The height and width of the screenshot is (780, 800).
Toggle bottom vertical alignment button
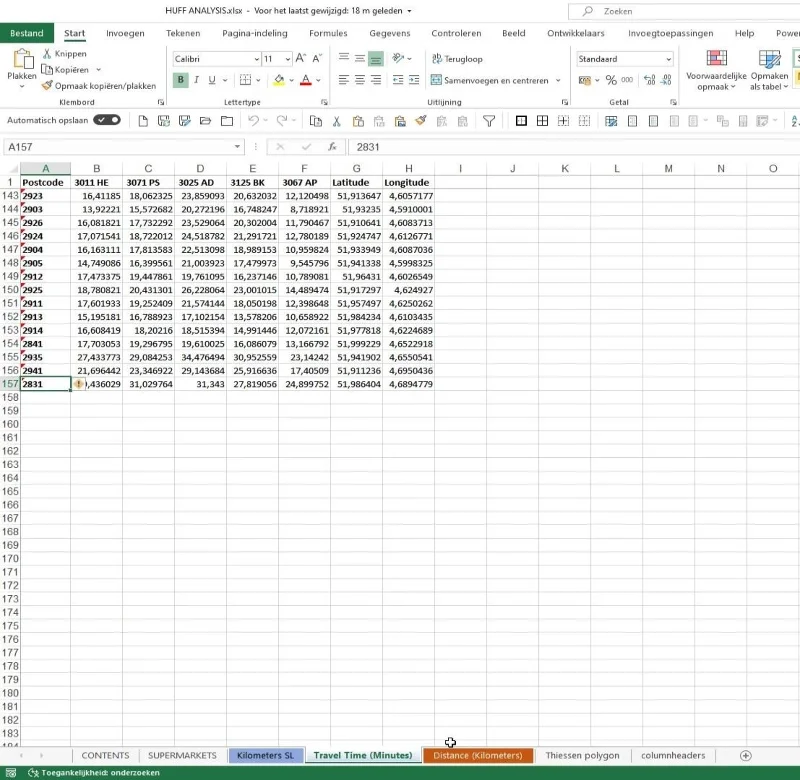(x=376, y=59)
